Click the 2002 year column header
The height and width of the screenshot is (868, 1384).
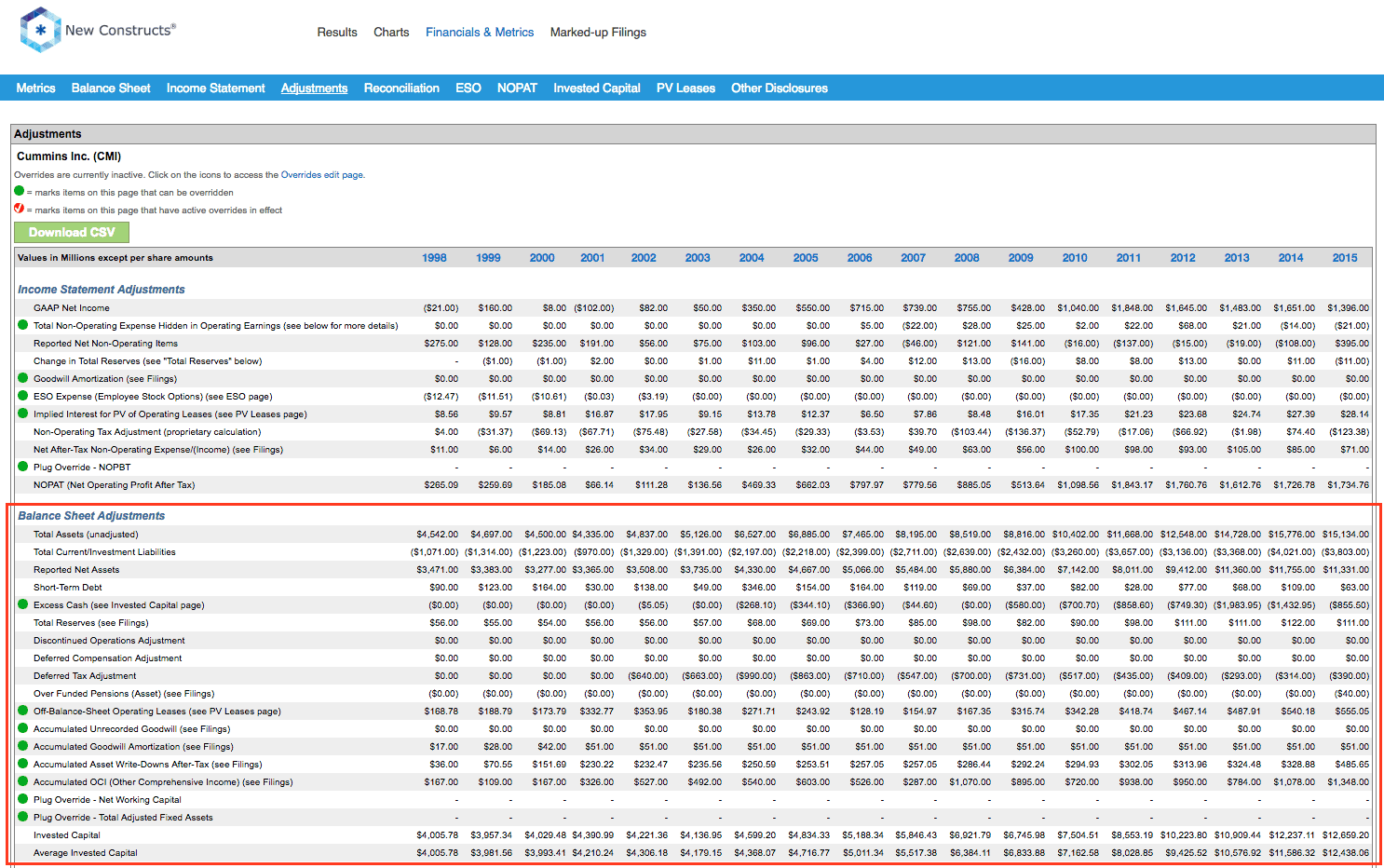pyautogui.click(x=644, y=258)
